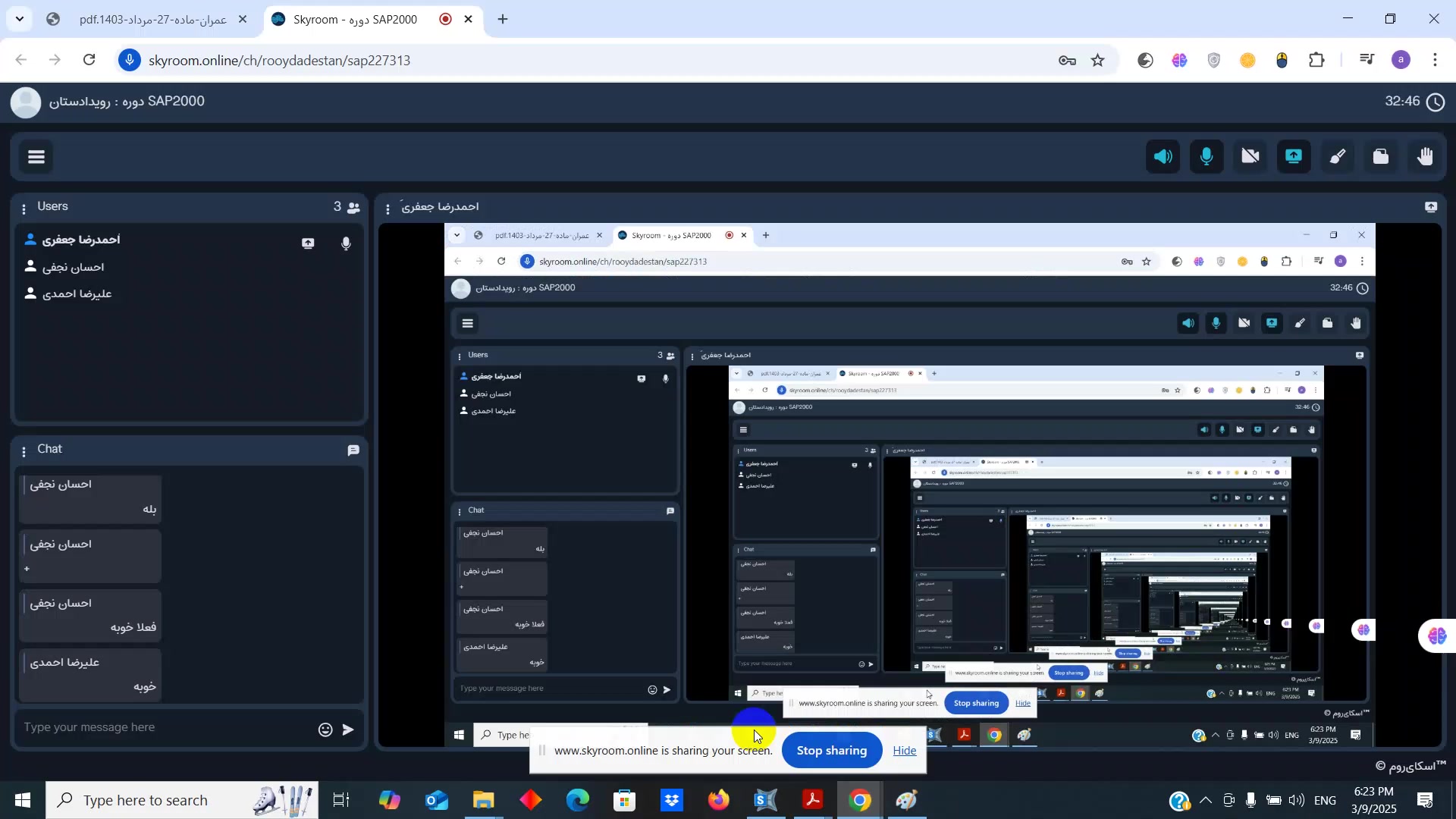Open Firefox from taskbar
This screenshot has height=819, width=1456.
click(x=719, y=800)
